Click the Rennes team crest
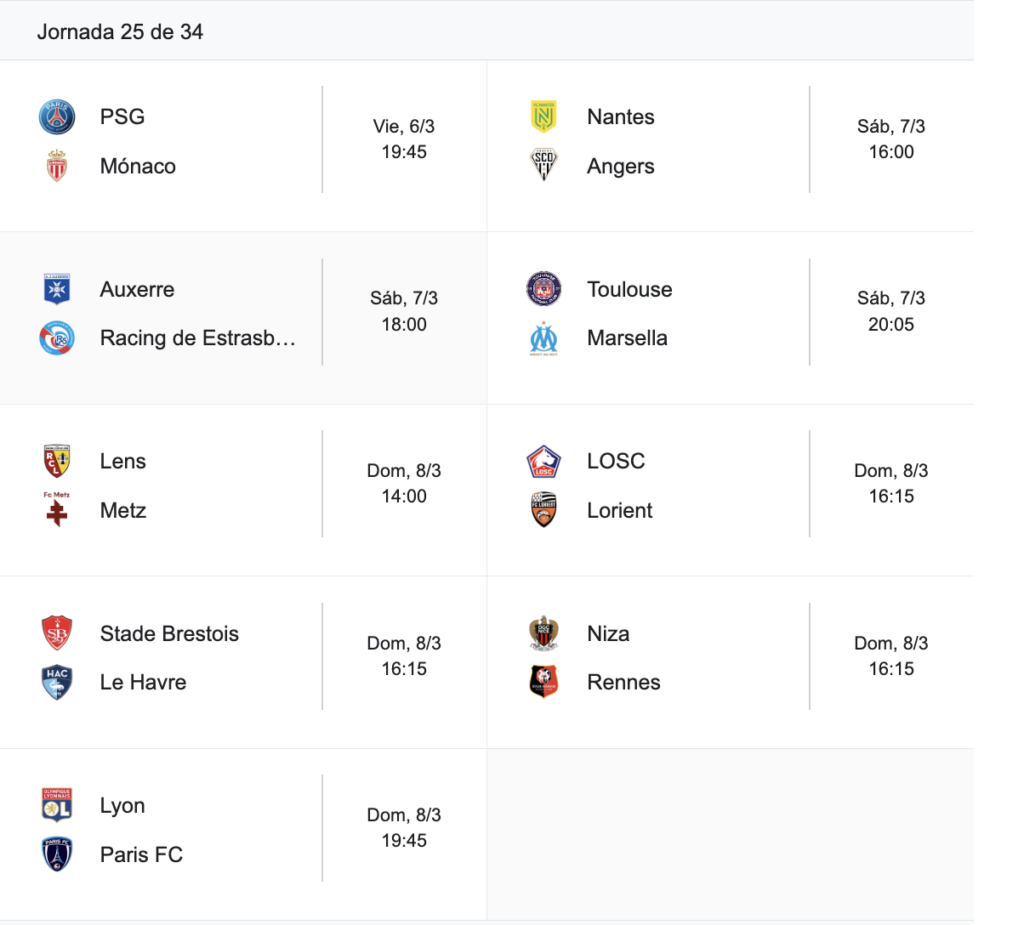Image resolution: width=1024 pixels, height=925 pixels. pos(544,682)
